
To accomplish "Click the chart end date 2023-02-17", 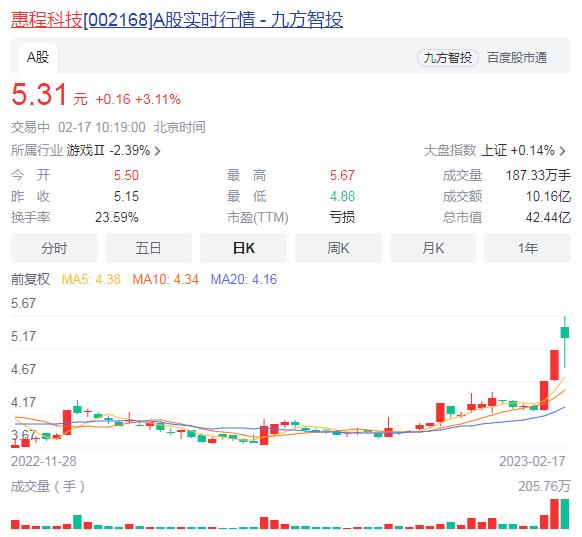I will coord(532,461).
